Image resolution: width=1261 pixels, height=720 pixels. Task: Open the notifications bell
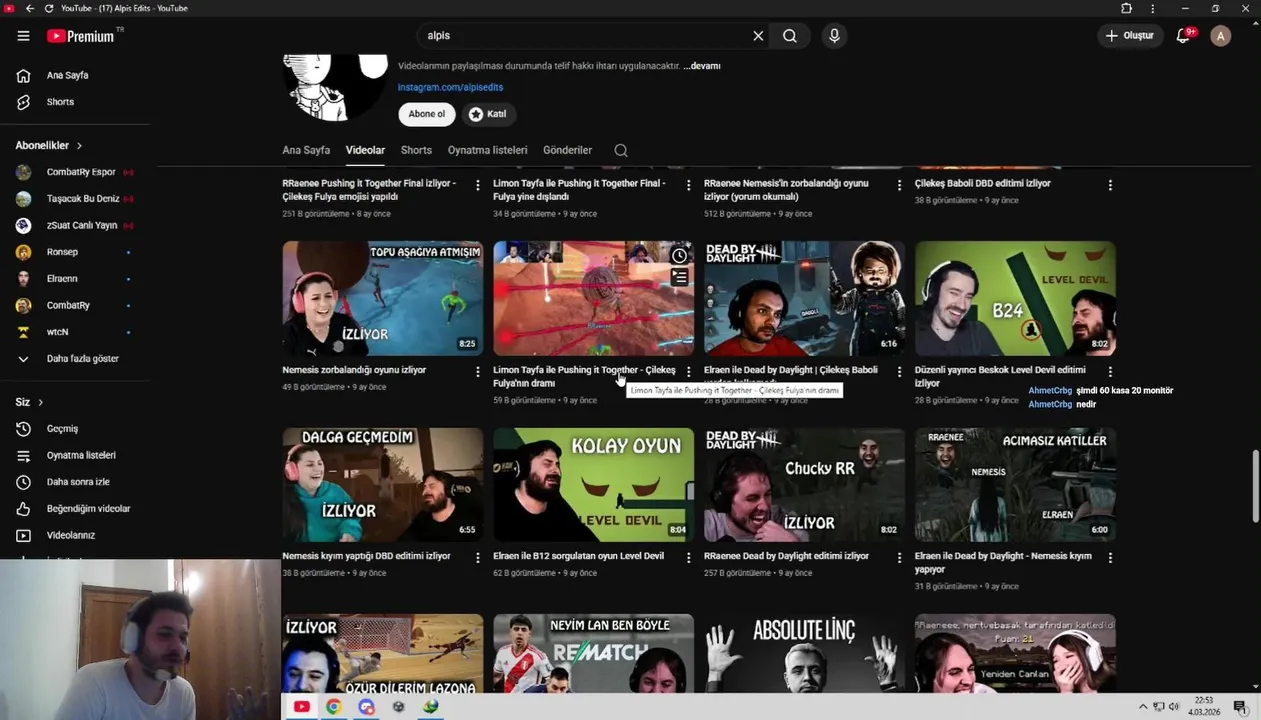pos(1183,36)
